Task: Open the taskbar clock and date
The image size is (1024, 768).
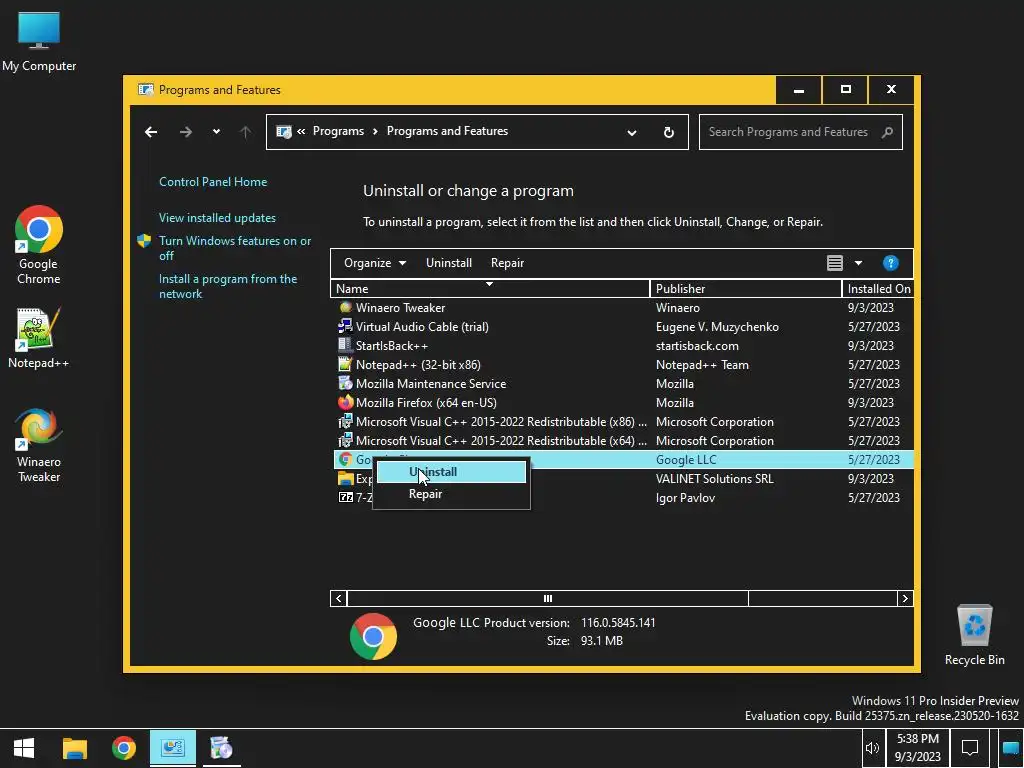Action: [918, 748]
